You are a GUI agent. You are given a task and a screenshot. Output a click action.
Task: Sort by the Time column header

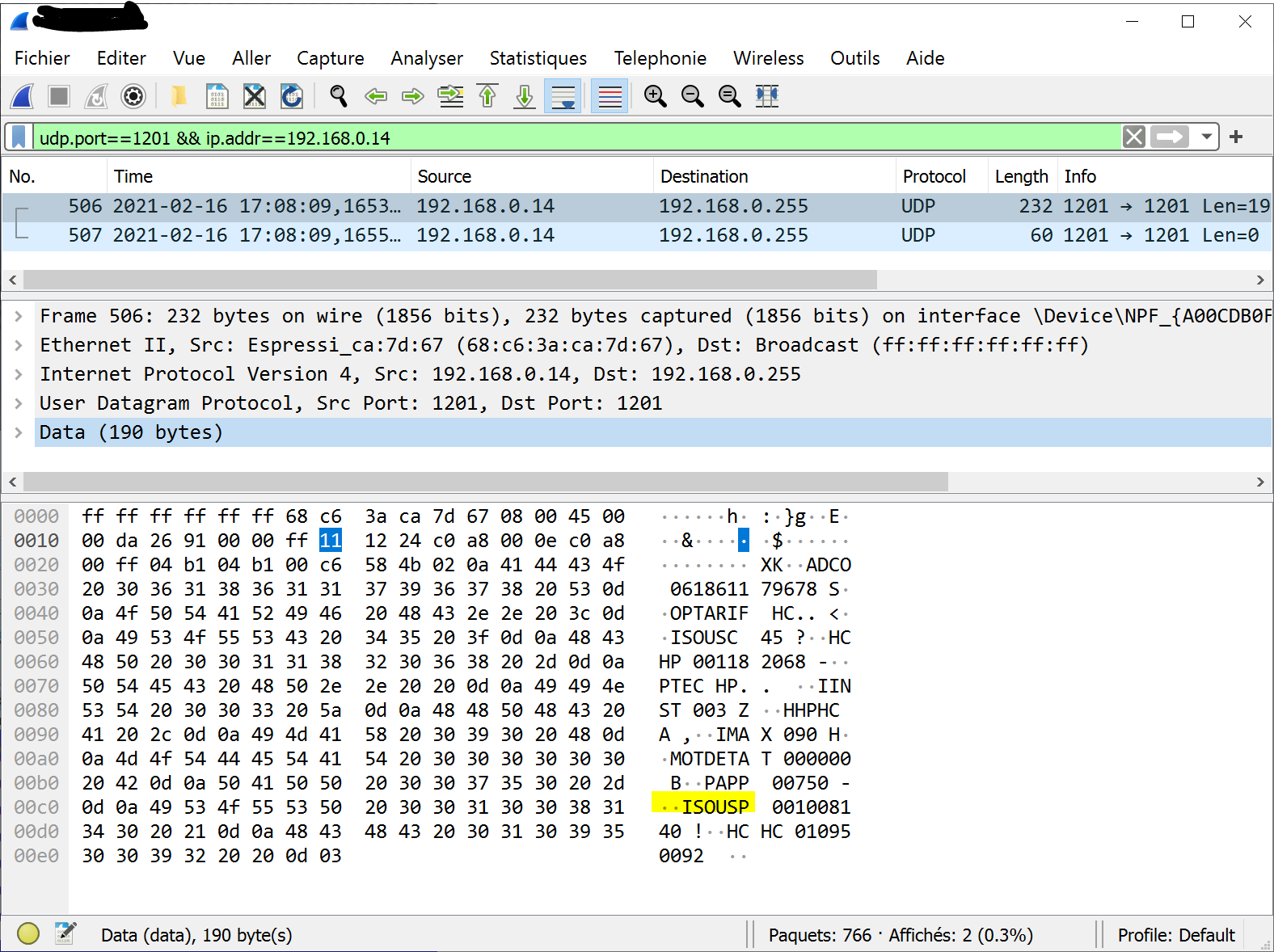(x=259, y=176)
